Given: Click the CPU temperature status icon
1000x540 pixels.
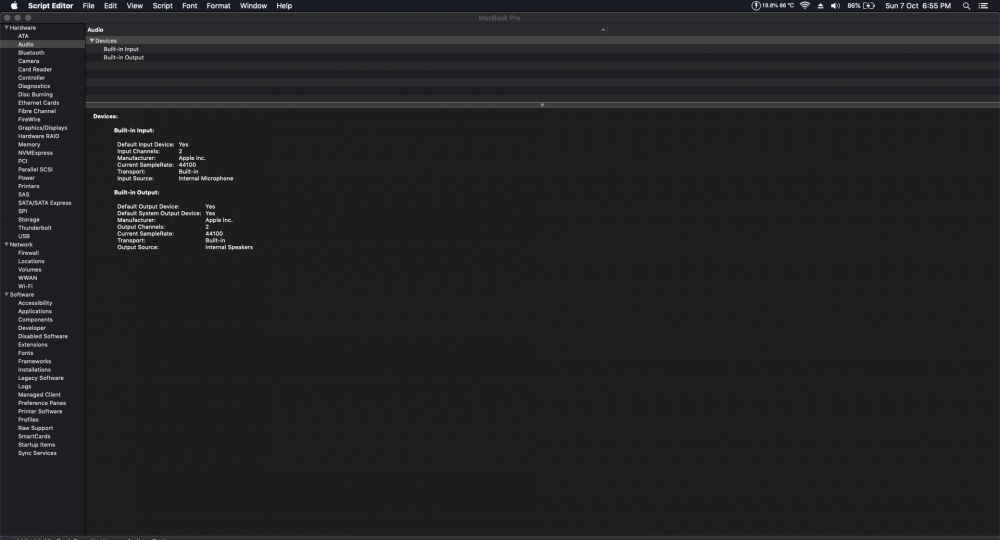Looking at the screenshot, I should (772, 6).
